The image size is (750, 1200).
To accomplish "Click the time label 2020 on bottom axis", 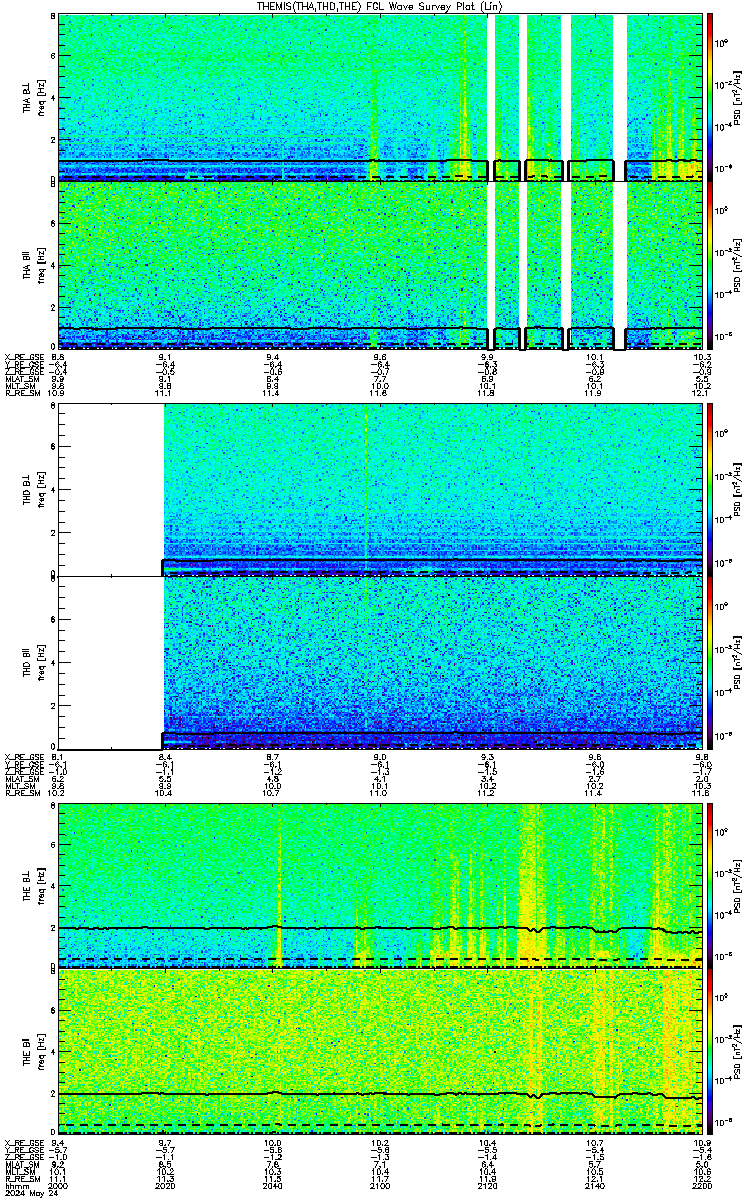I will pyautogui.click(x=166, y=1187).
